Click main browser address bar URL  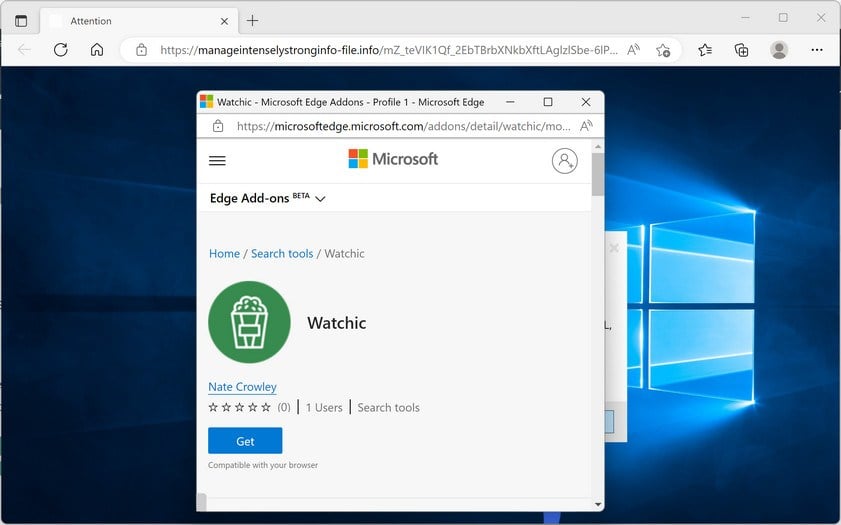389,50
